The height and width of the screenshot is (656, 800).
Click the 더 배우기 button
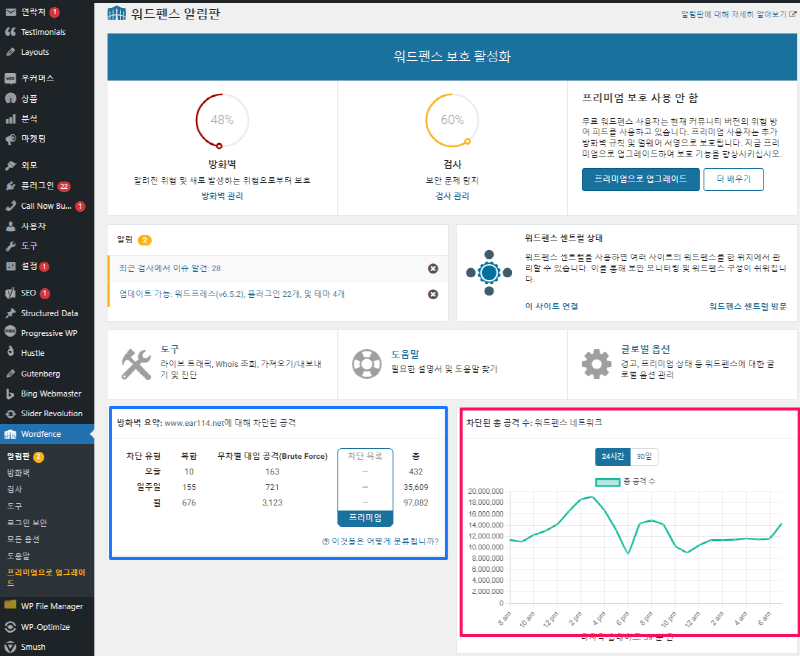coord(733,179)
